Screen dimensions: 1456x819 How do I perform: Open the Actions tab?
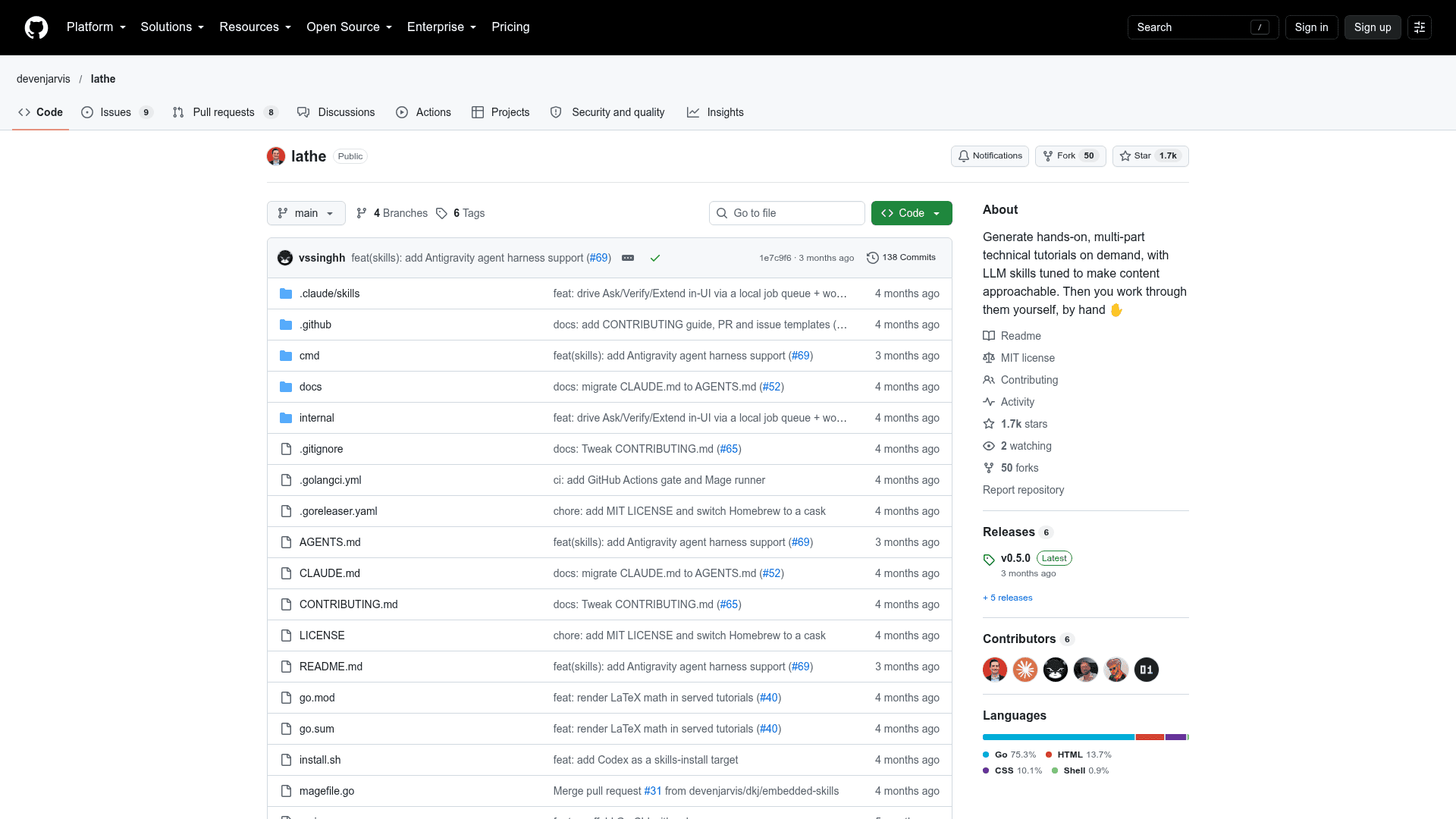pos(423,112)
